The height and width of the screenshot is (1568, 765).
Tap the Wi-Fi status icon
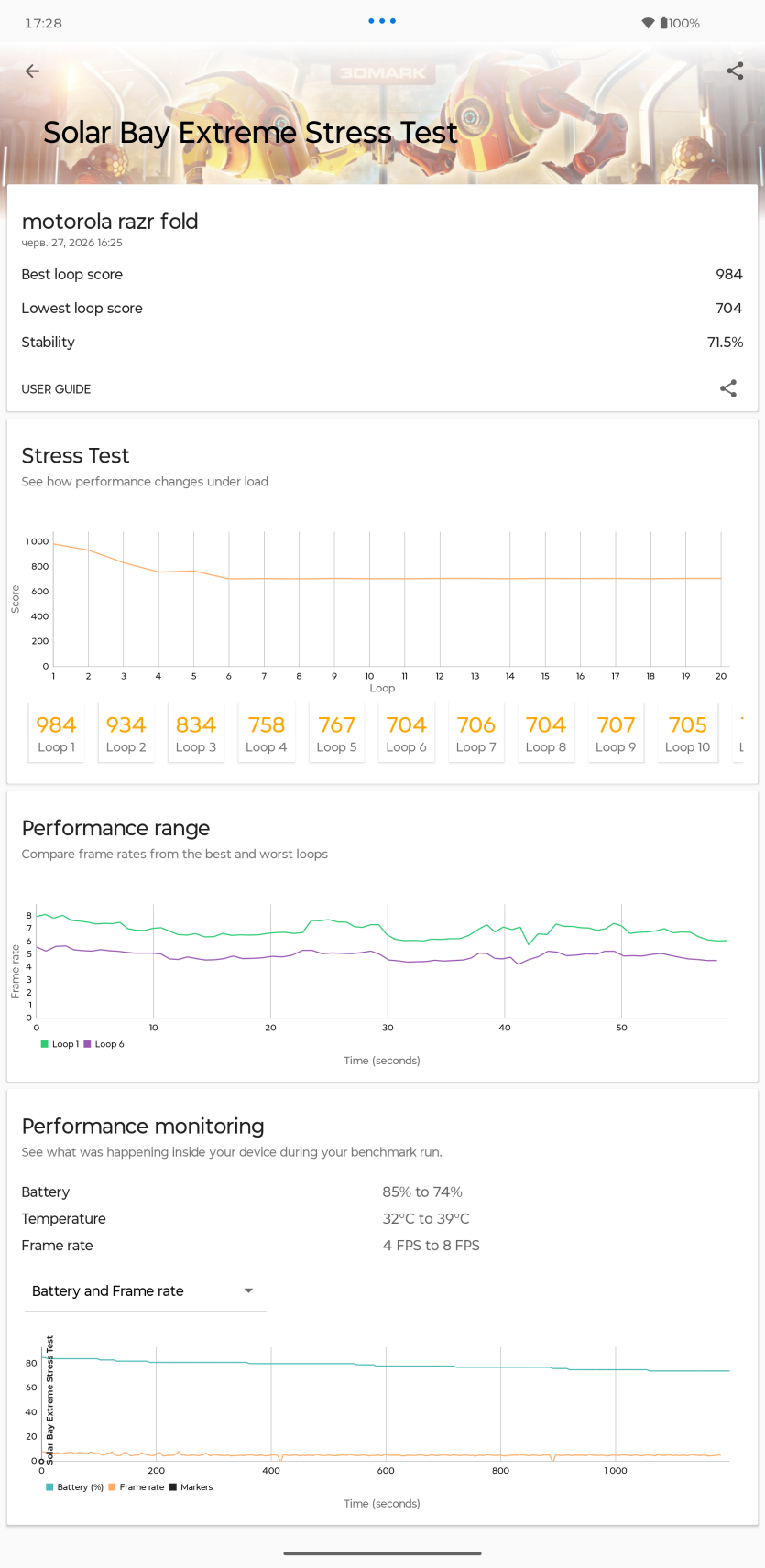pyautogui.click(x=649, y=23)
